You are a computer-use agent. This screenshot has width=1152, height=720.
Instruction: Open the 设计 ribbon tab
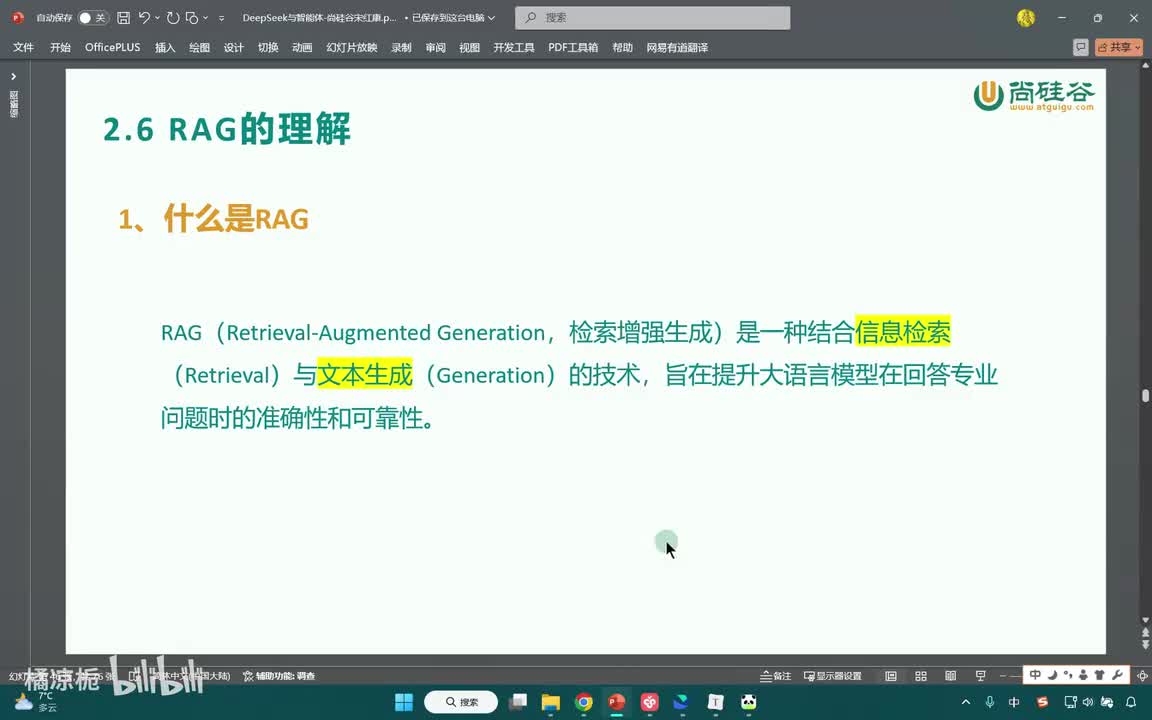pos(234,47)
